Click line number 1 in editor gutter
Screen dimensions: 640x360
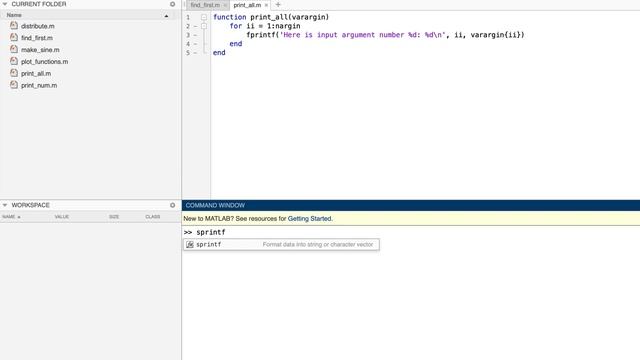(188, 17)
